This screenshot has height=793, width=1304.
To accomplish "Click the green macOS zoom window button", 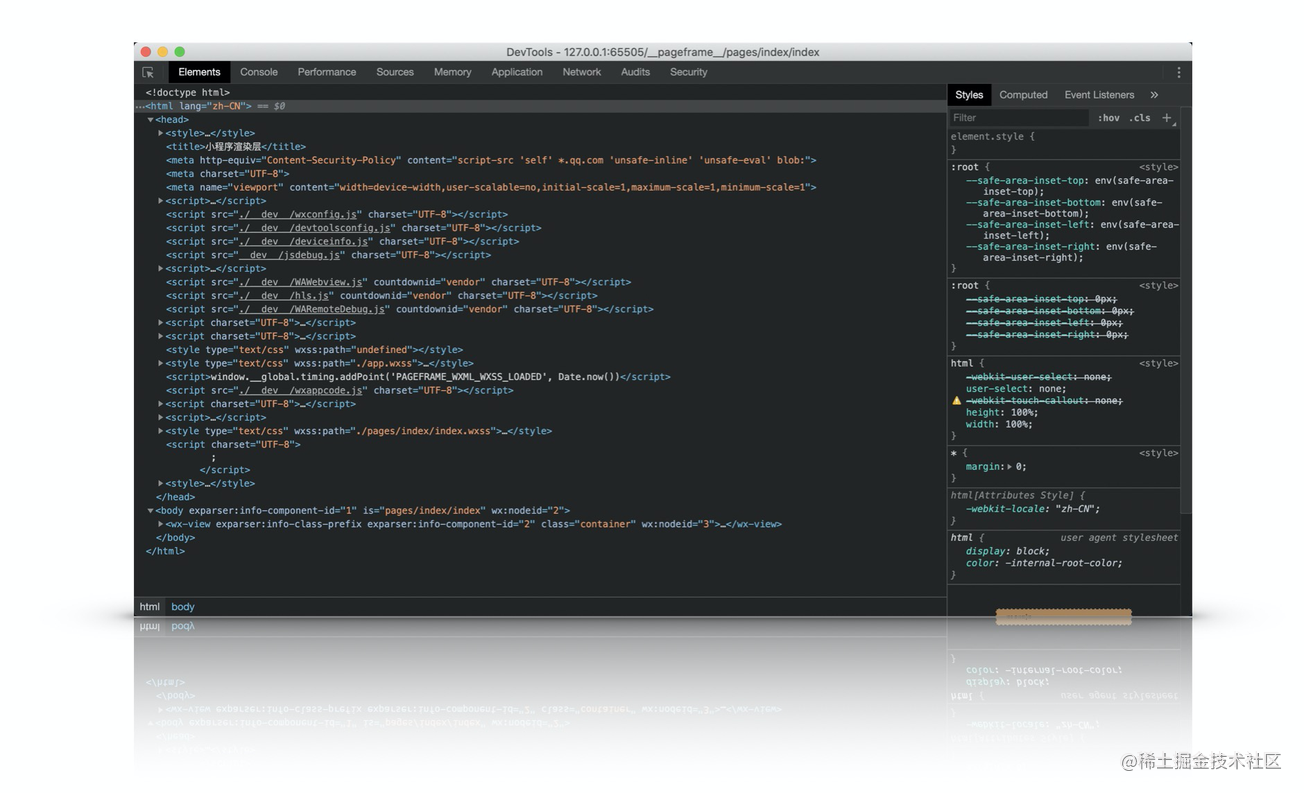I will coord(180,52).
